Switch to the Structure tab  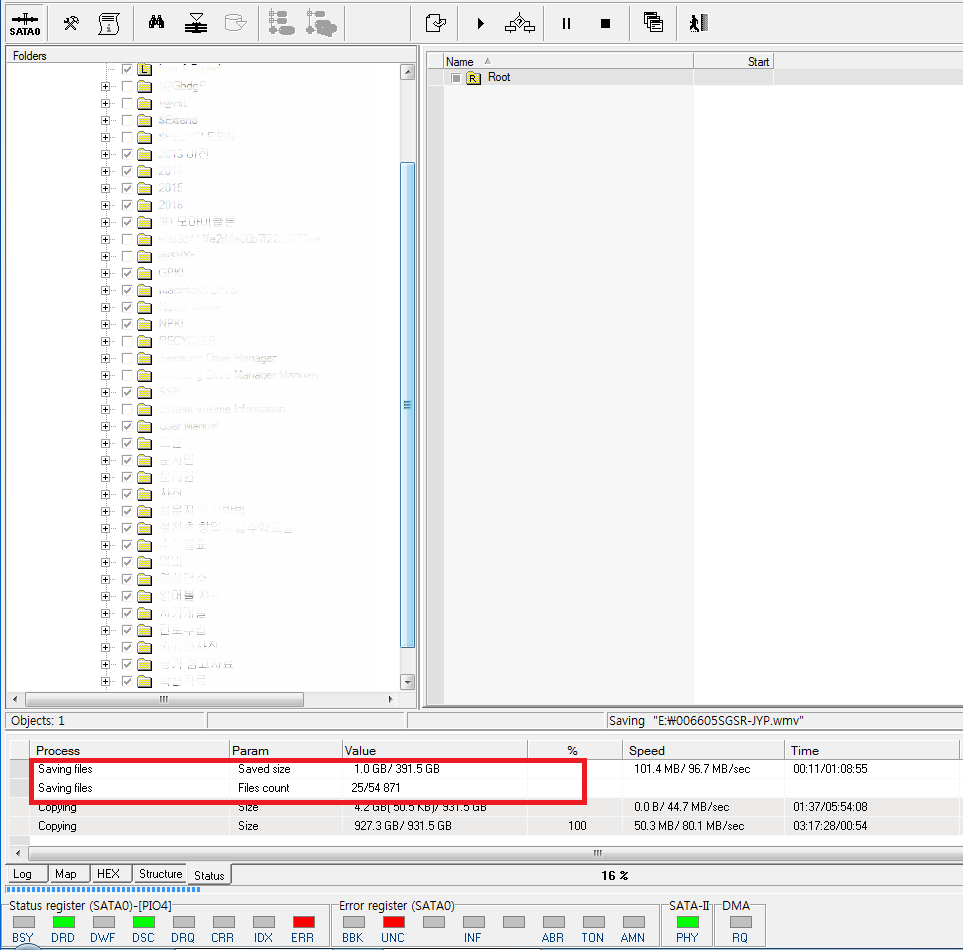(160, 874)
